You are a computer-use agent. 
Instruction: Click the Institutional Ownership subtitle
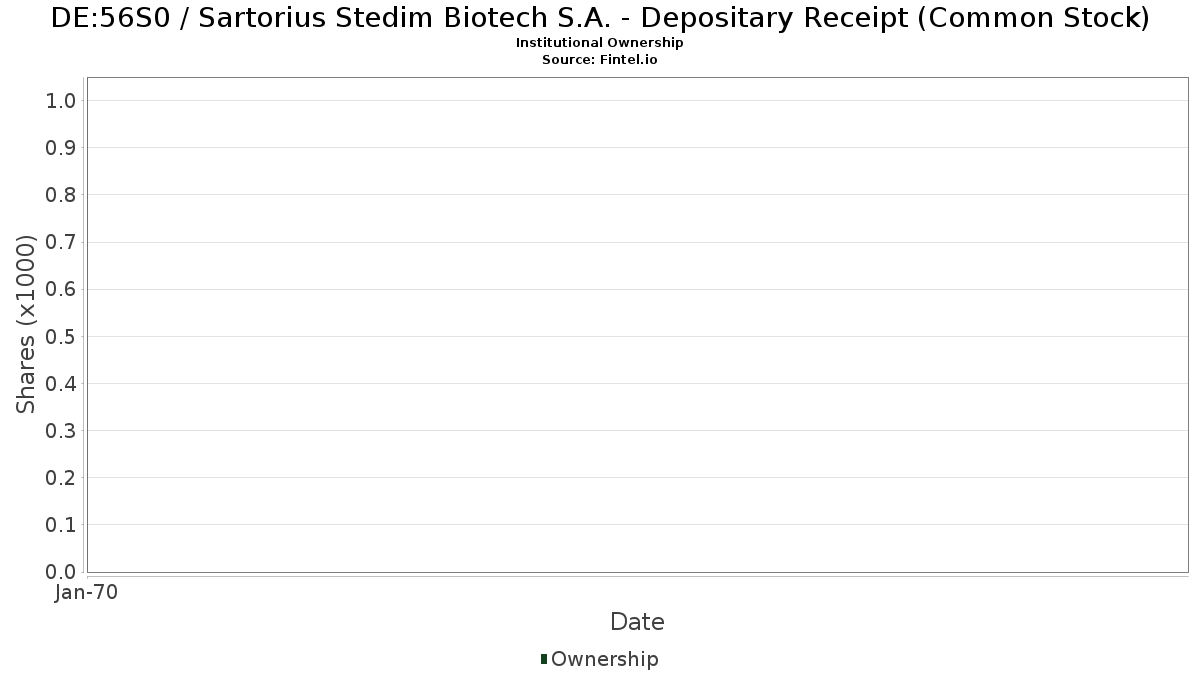point(600,43)
